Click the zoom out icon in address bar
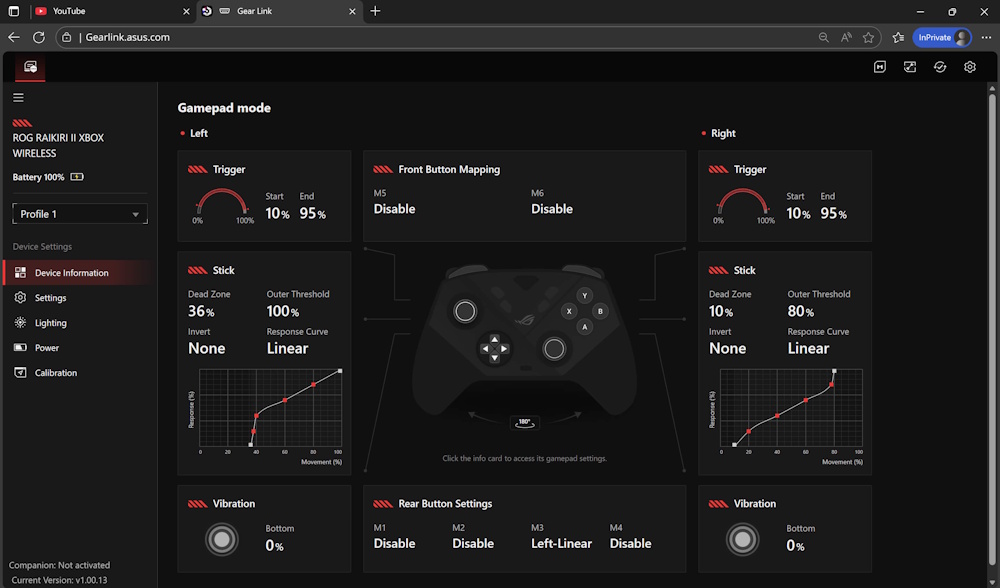 [823, 38]
